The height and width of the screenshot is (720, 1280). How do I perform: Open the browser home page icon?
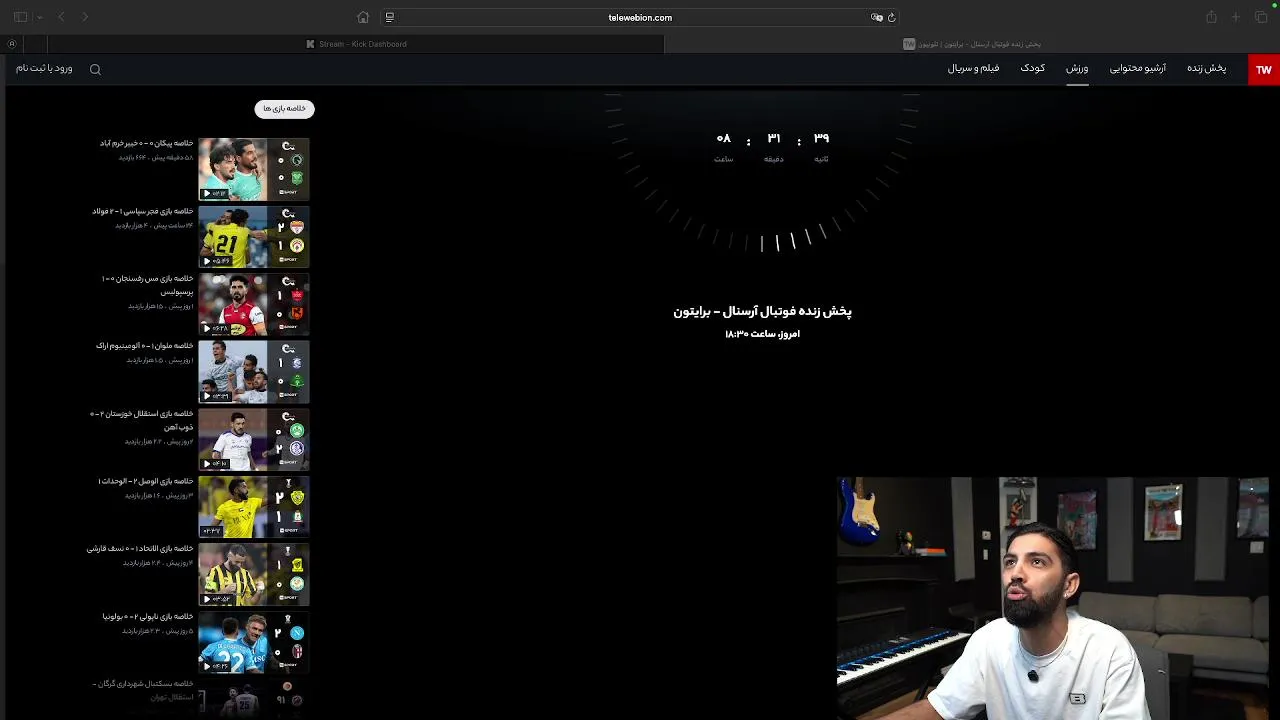point(363,17)
